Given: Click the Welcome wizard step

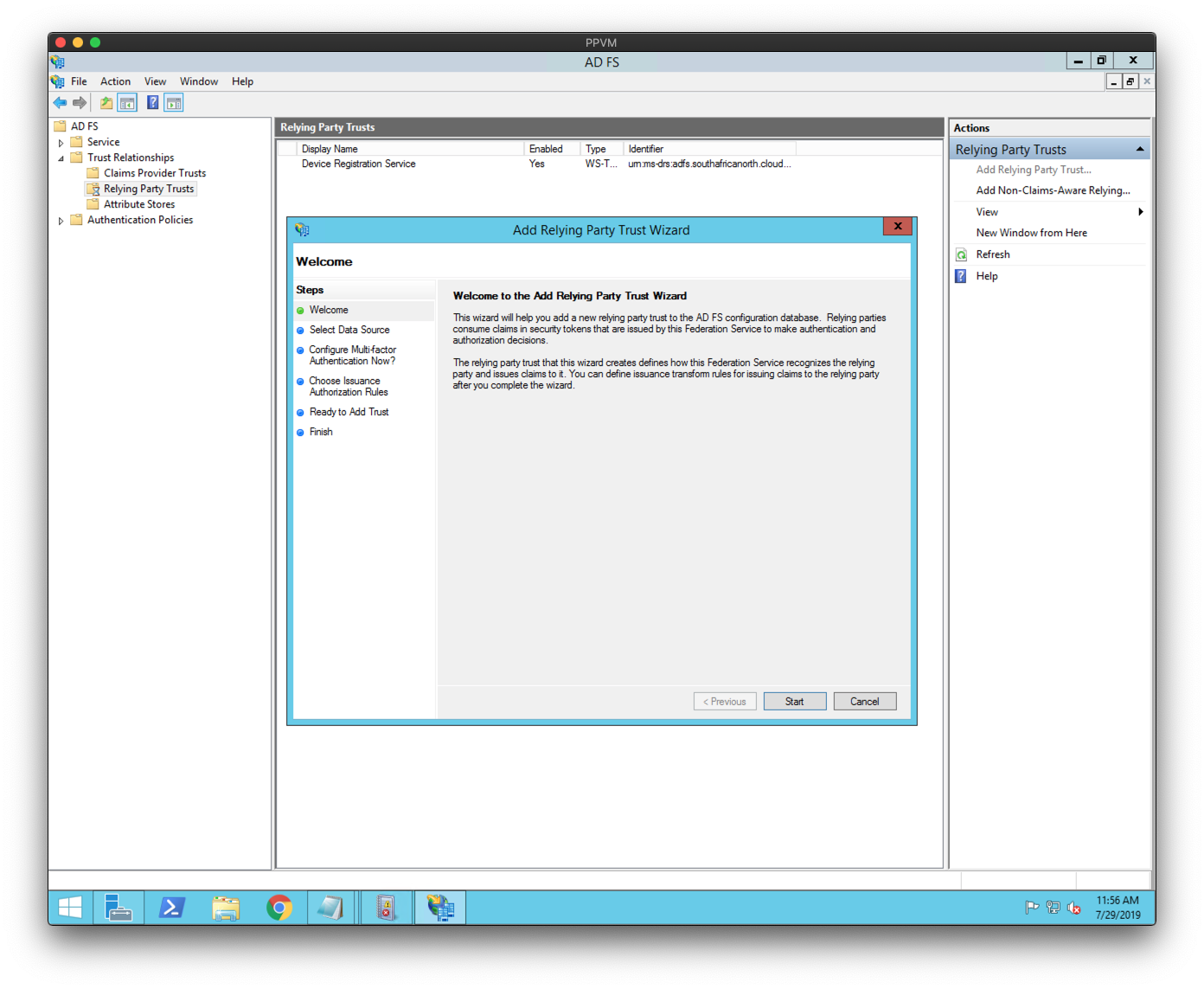Looking at the screenshot, I should click(x=329, y=310).
